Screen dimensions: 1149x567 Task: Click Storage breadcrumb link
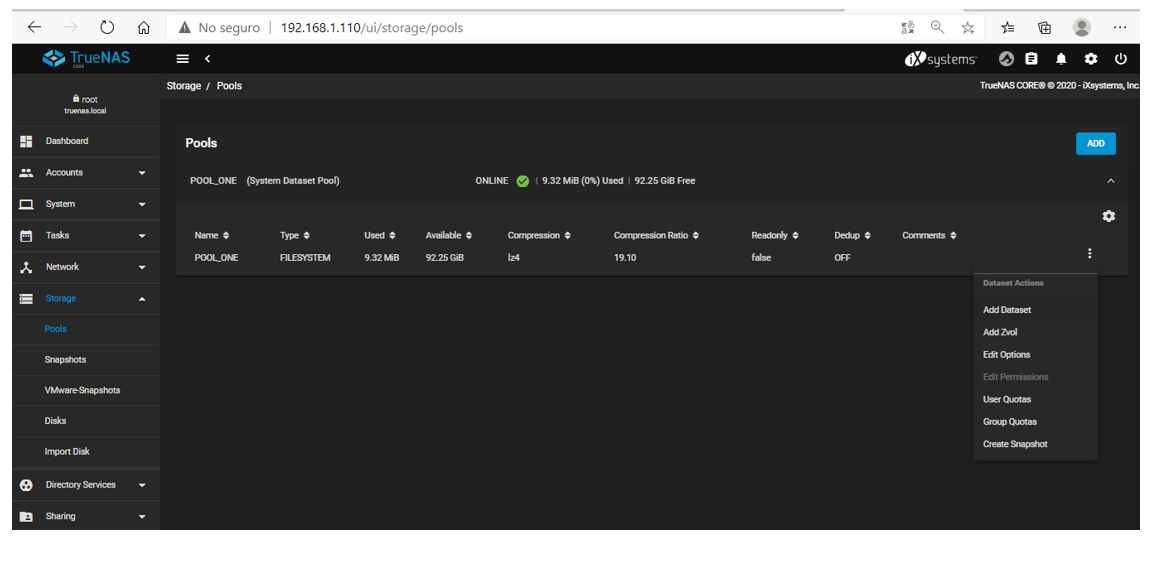(184, 86)
